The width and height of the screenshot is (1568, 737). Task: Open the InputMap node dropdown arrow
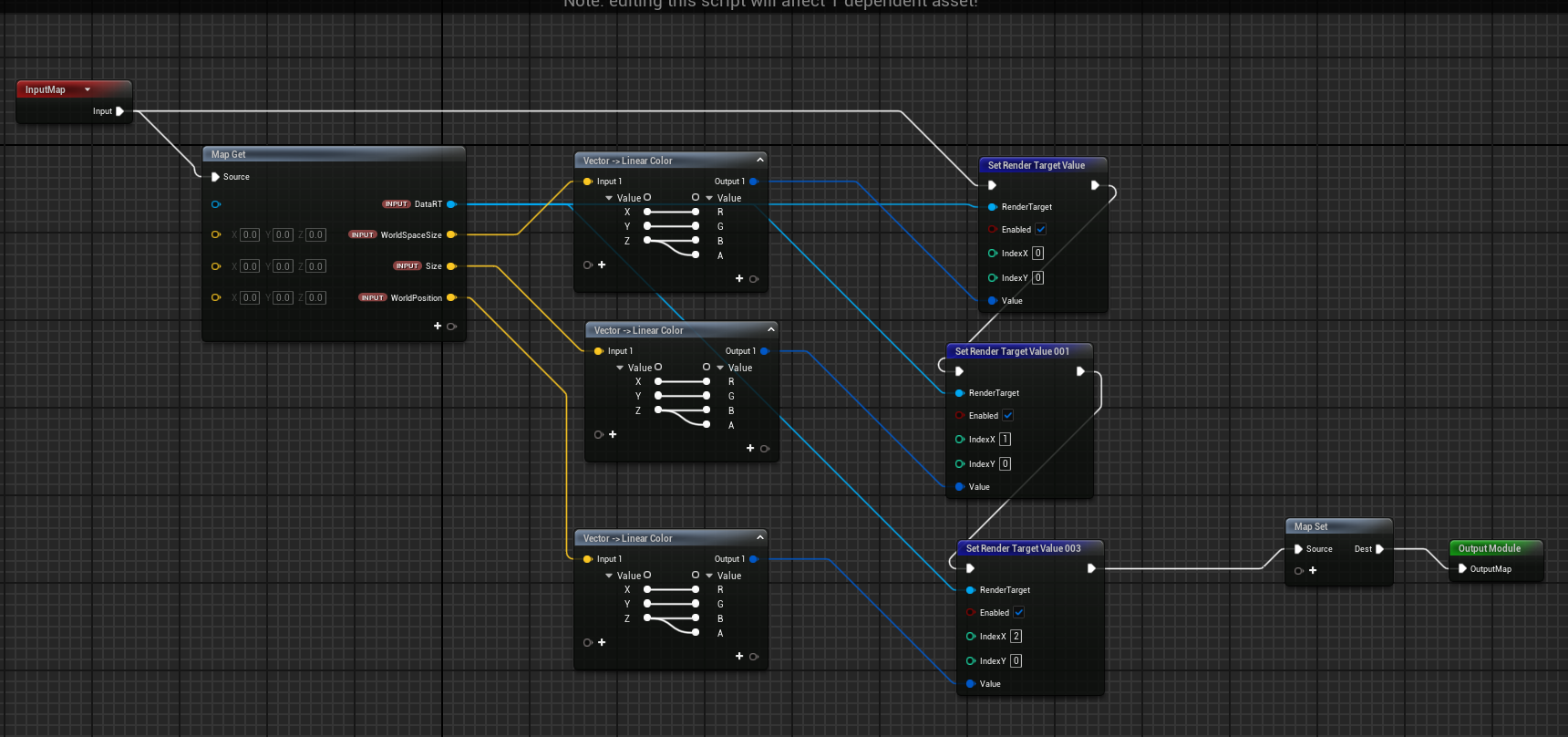point(88,89)
